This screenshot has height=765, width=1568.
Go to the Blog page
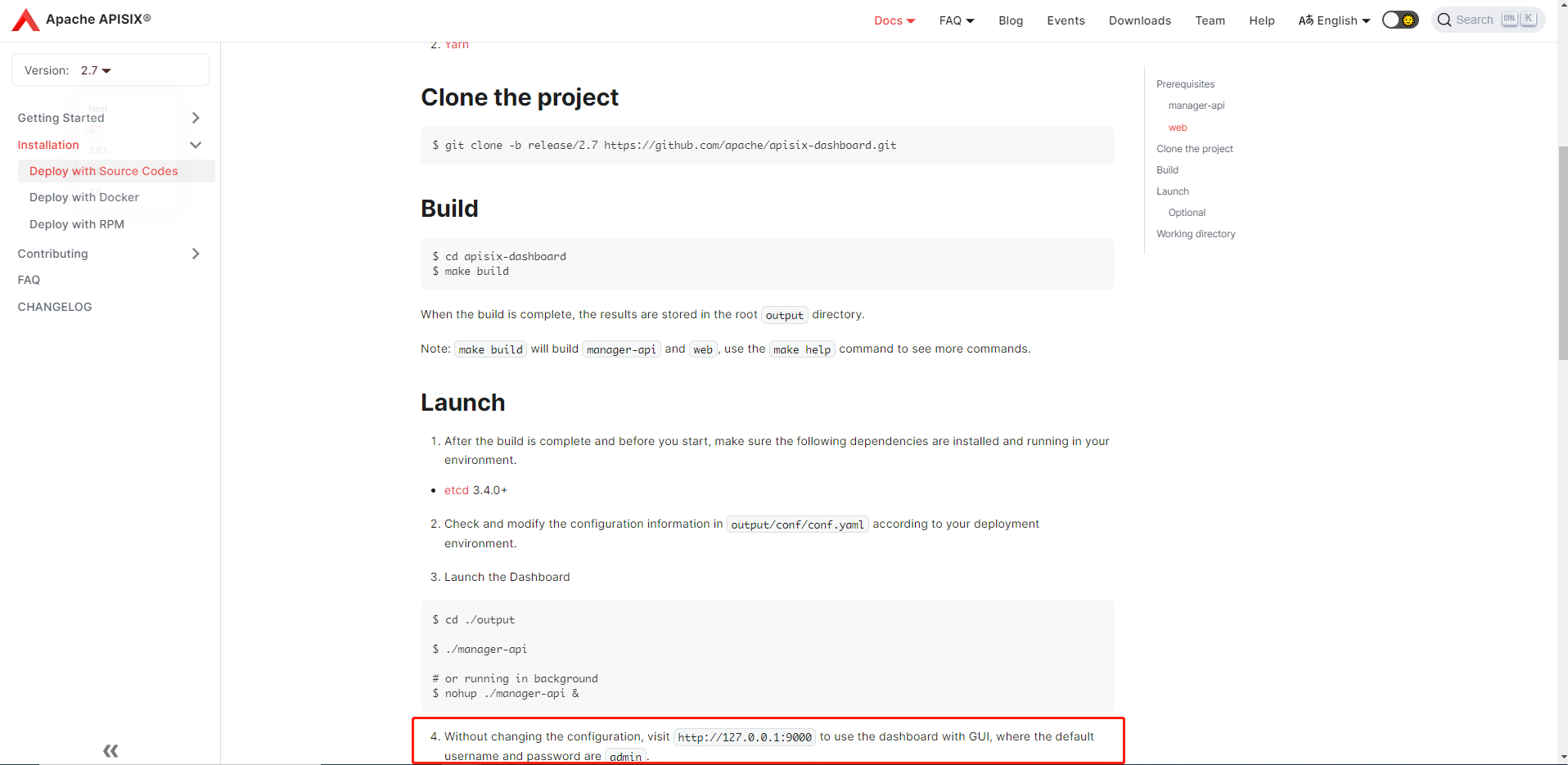1011,20
